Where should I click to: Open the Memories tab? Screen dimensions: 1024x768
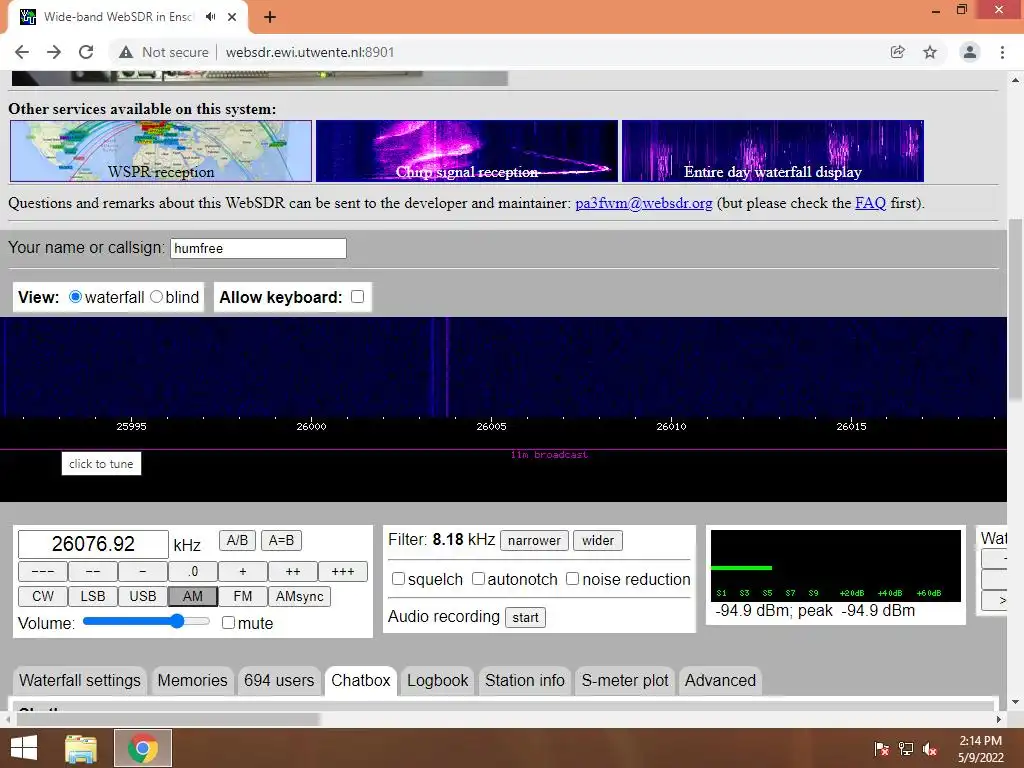(x=193, y=680)
